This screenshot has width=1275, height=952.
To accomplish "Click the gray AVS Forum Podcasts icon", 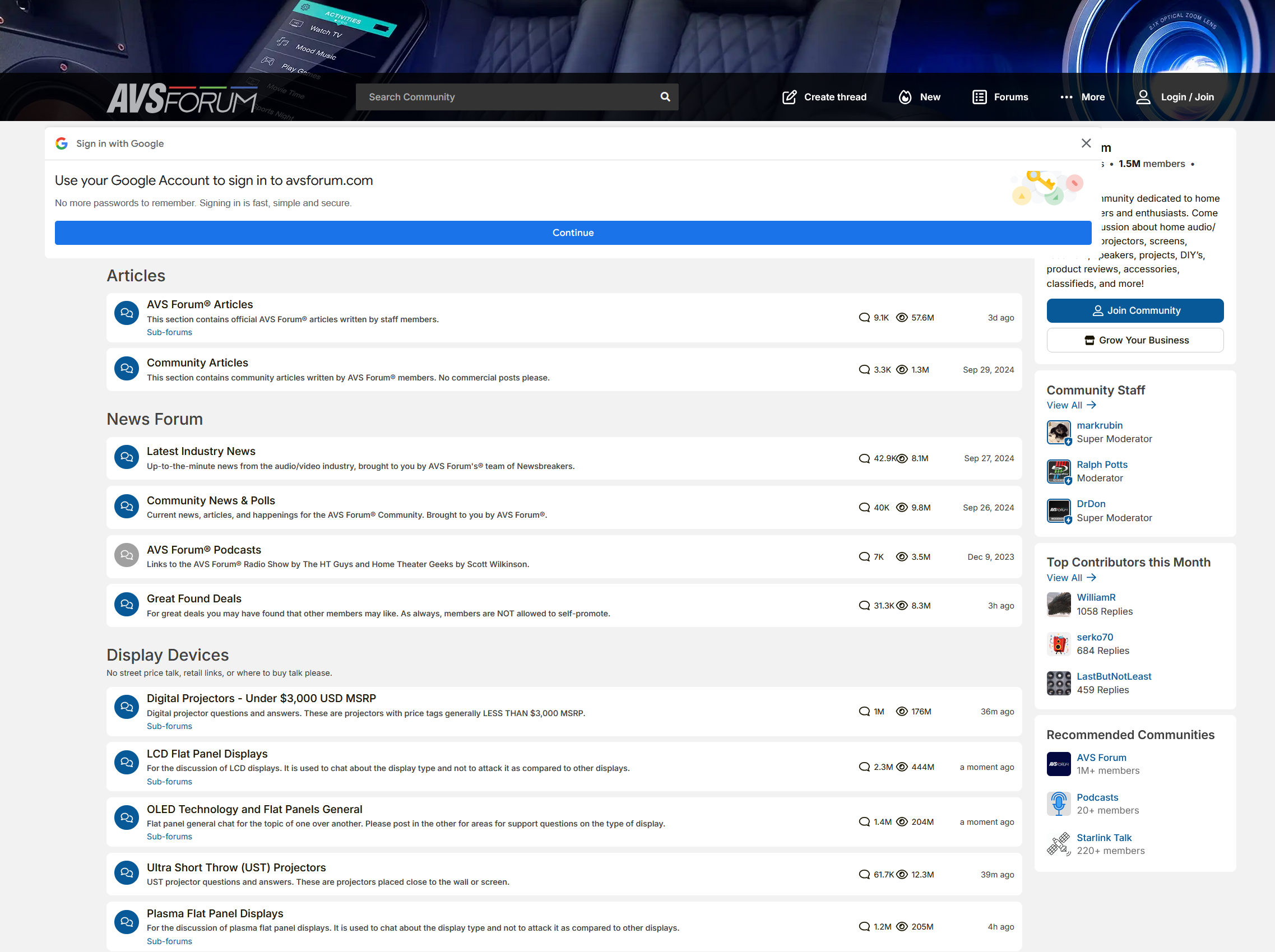I will (126, 555).
